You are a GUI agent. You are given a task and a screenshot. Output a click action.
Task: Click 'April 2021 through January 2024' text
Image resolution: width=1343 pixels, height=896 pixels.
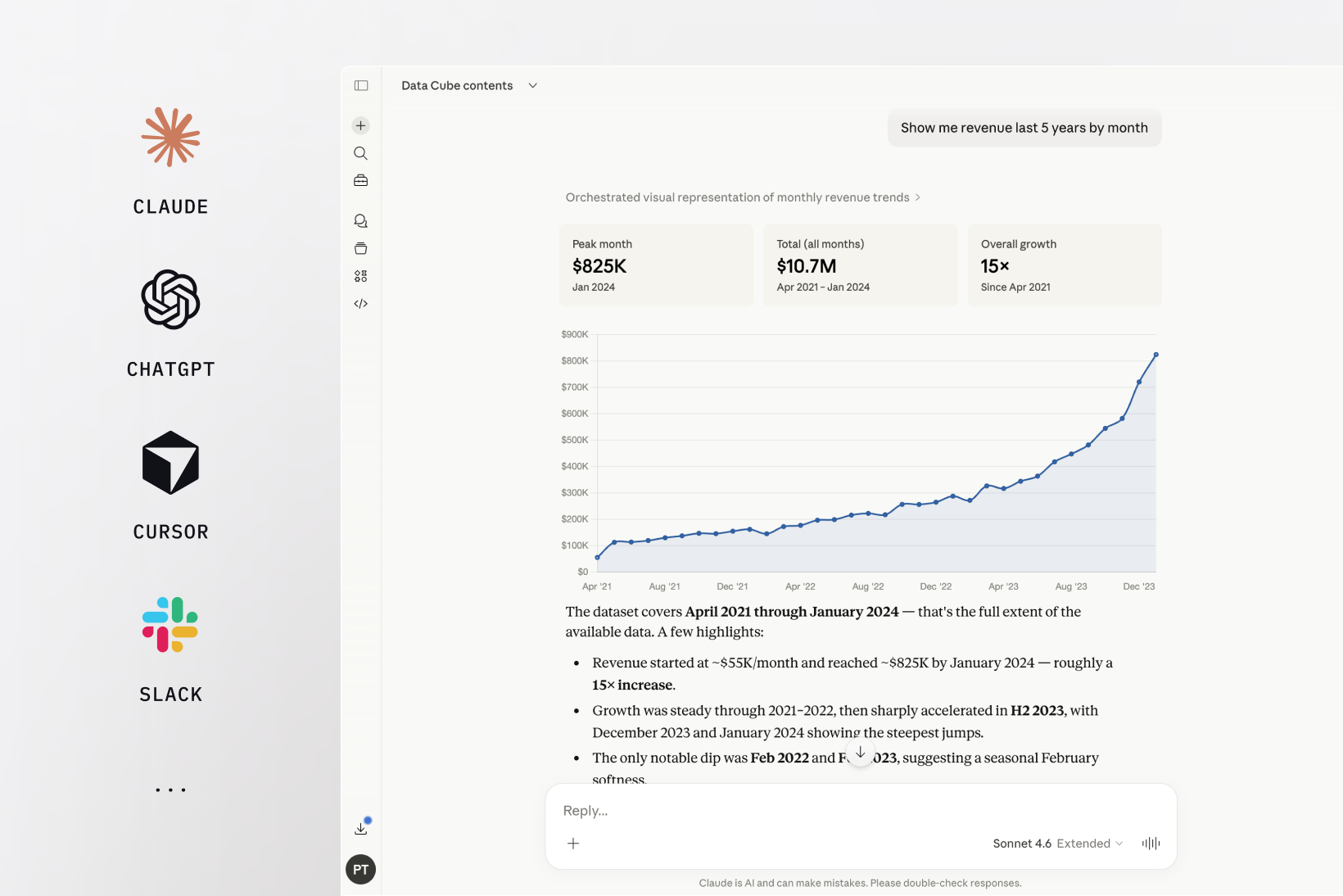click(792, 612)
